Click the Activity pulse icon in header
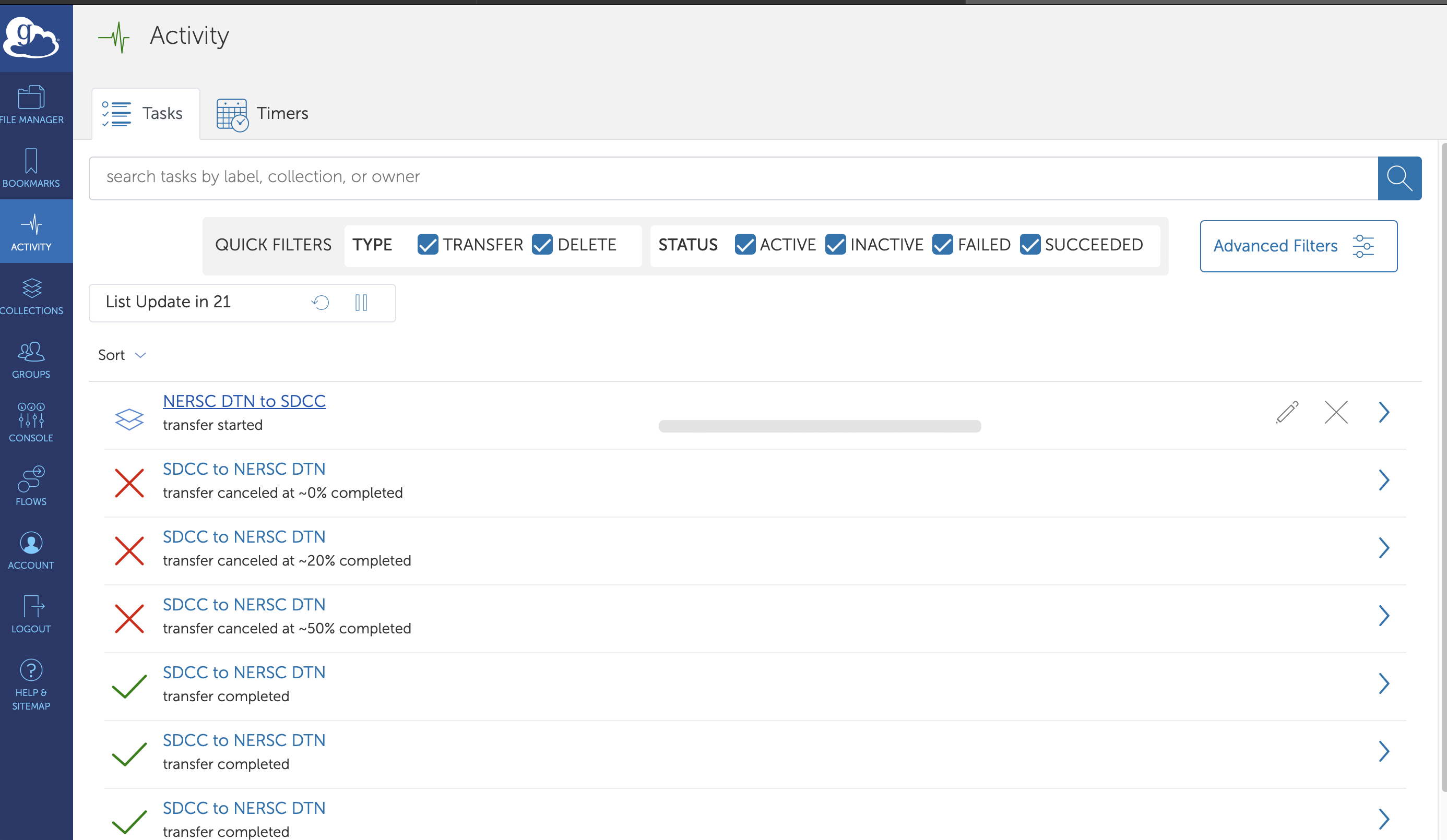 pyautogui.click(x=114, y=37)
